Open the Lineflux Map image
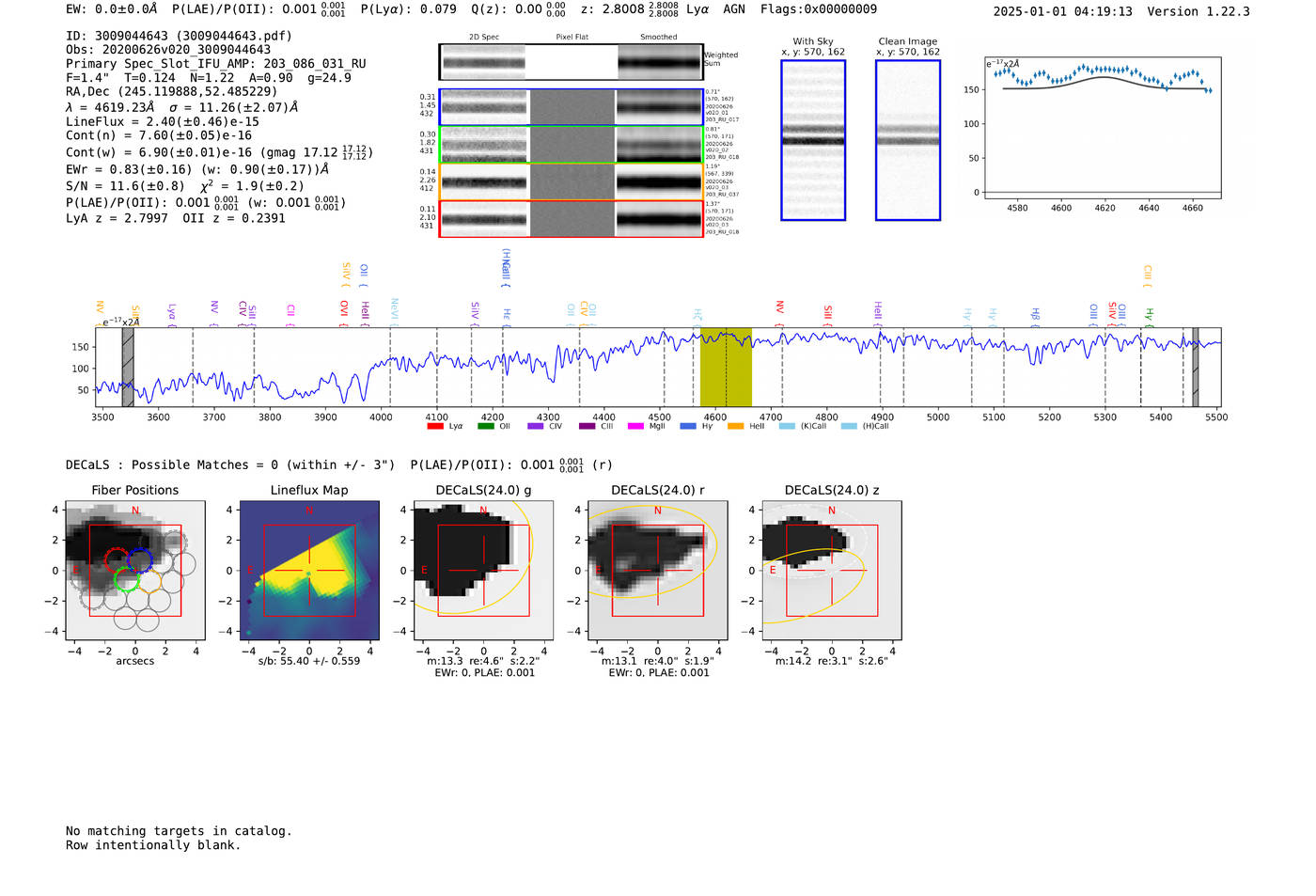Screen dimensions: 1316x896 309,570
